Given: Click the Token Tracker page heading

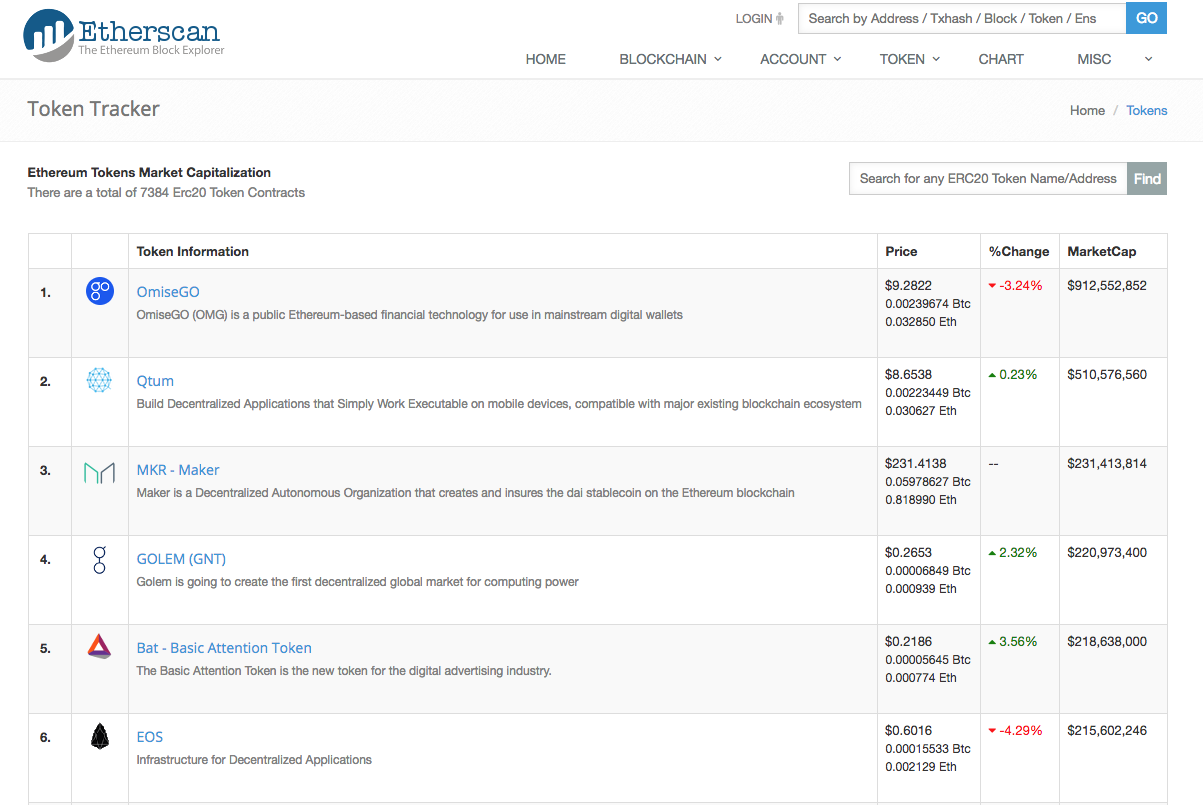Looking at the screenshot, I should (x=93, y=109).
